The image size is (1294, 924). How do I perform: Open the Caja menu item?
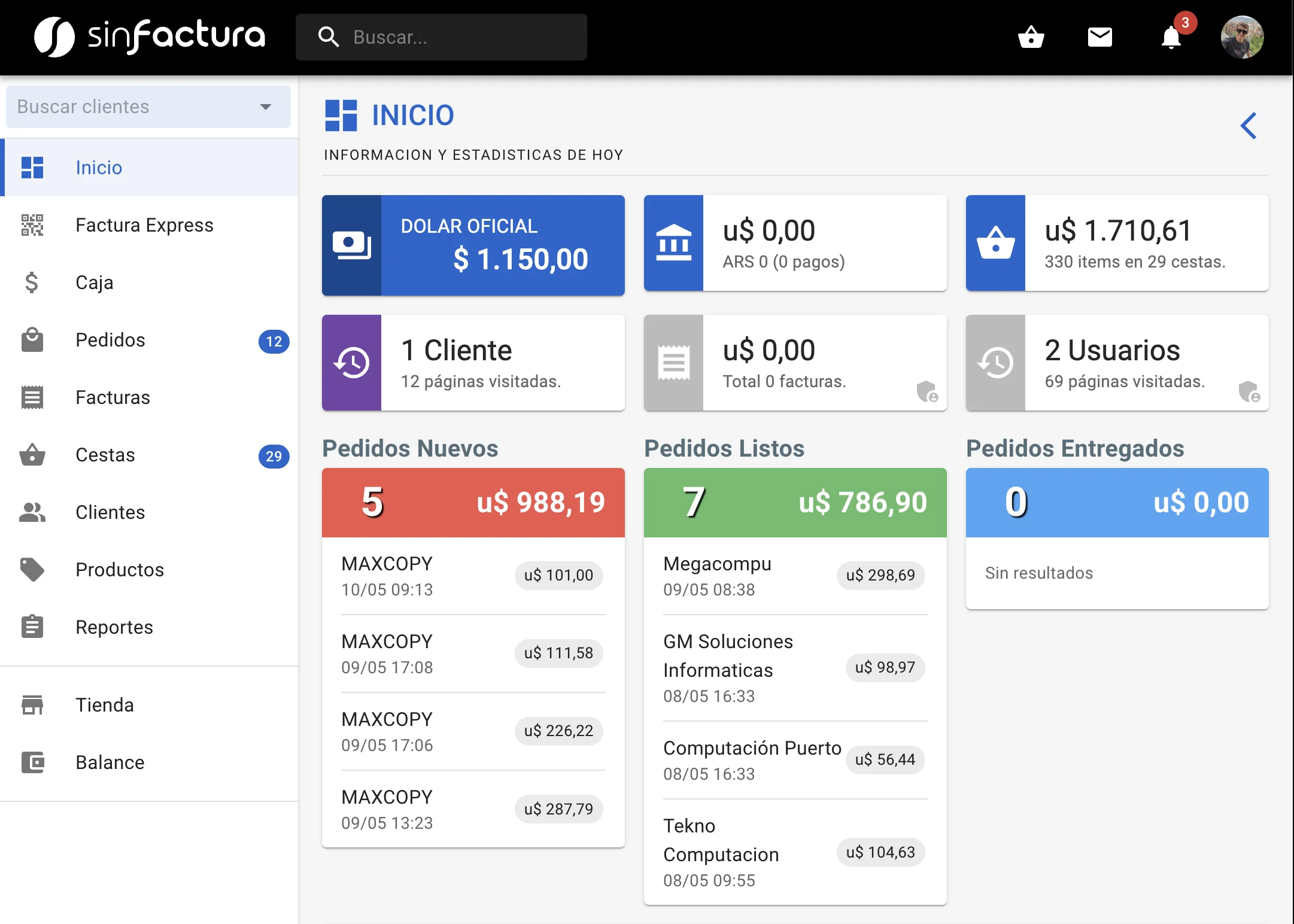click(94, 282)
